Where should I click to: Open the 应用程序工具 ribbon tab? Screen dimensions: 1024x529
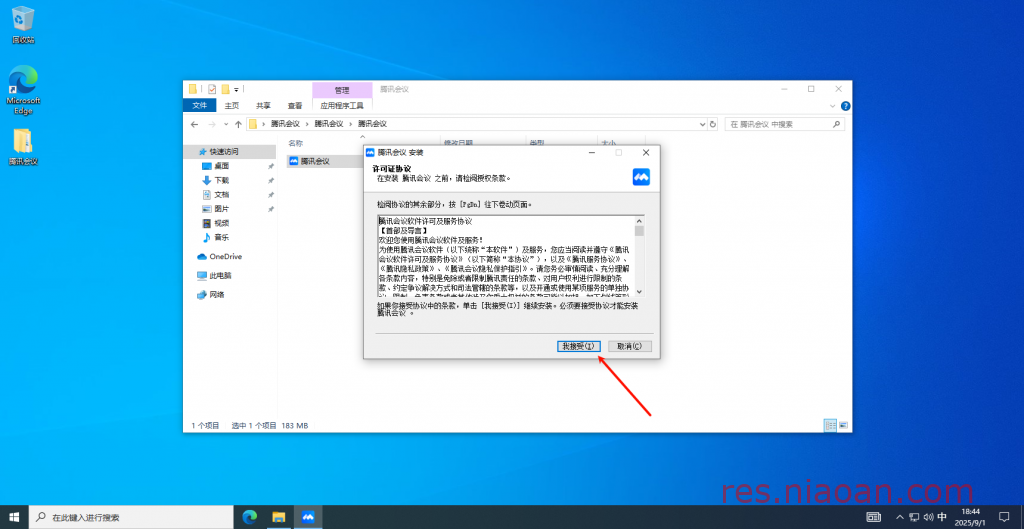click(x=342, y=105)
